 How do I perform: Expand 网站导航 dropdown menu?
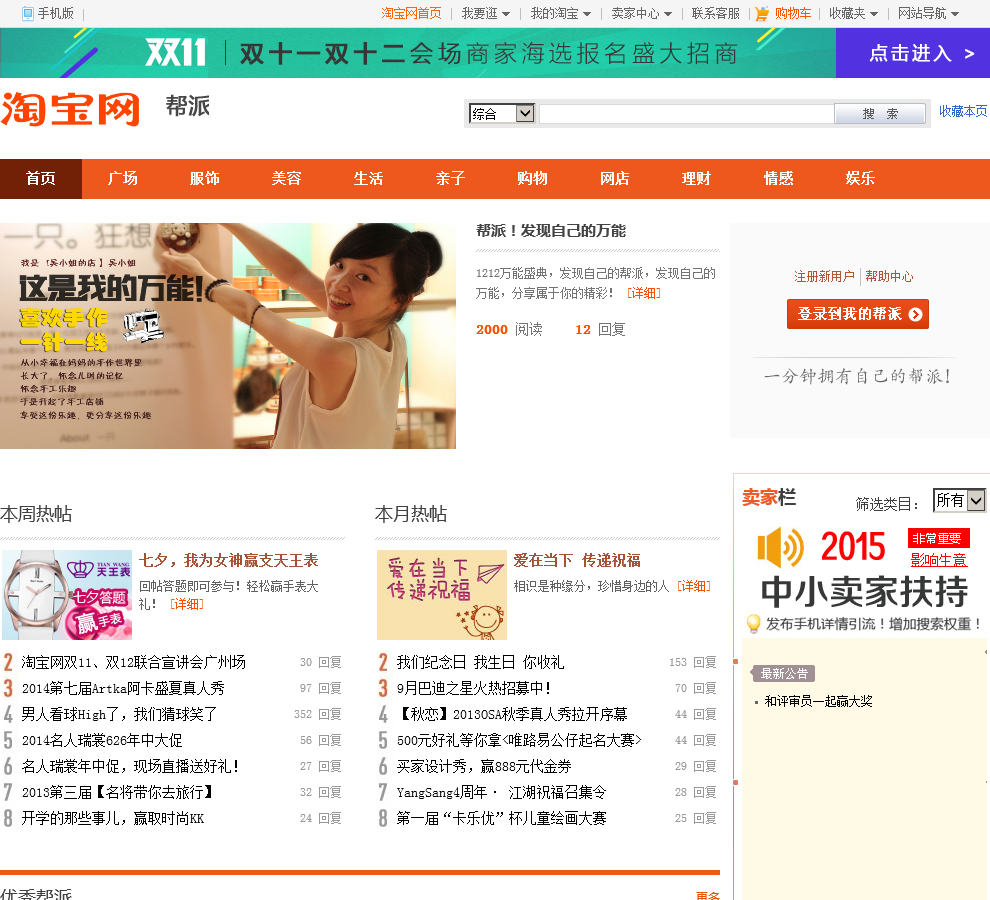(928, 13)
